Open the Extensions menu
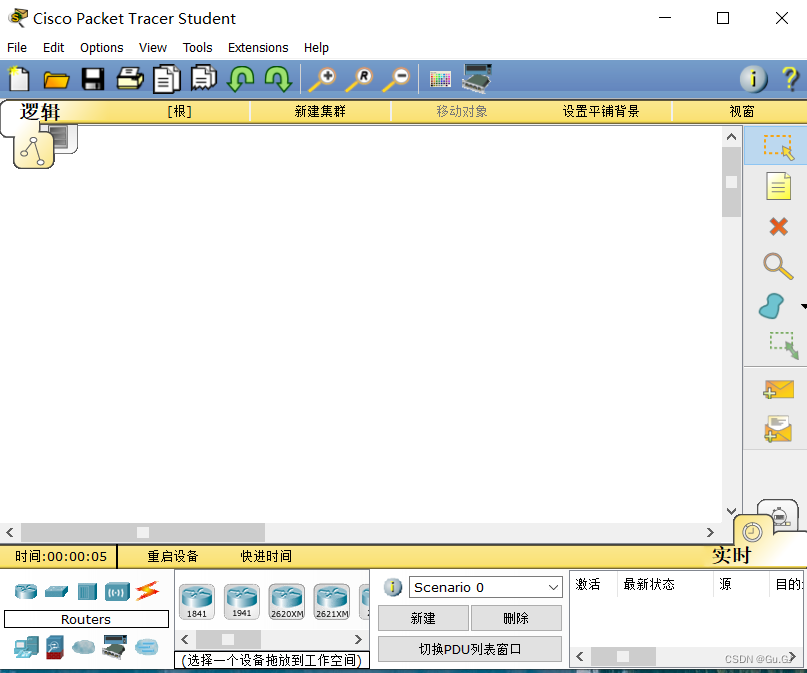The width and height of the screenshot is (807, 673). pos(258,48)
